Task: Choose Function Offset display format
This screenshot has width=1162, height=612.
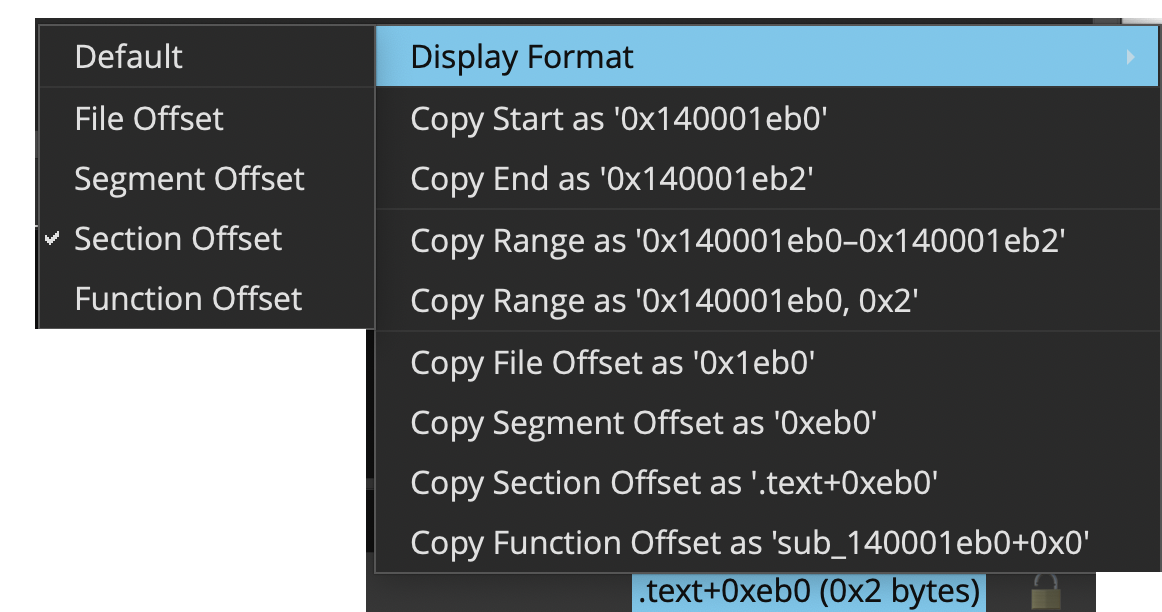Action: click(x=206, y=299)
